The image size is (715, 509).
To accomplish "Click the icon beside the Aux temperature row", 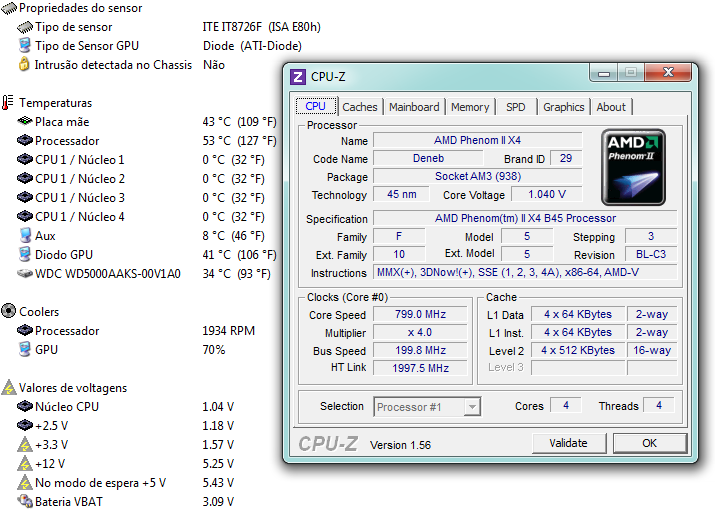I will point(25,236).
